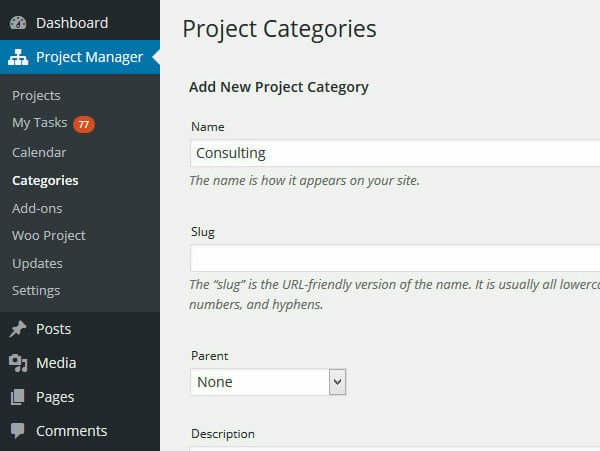Click into the empty Slug field
This screenshot has width=600, height=451.
(x=395, y=258)
